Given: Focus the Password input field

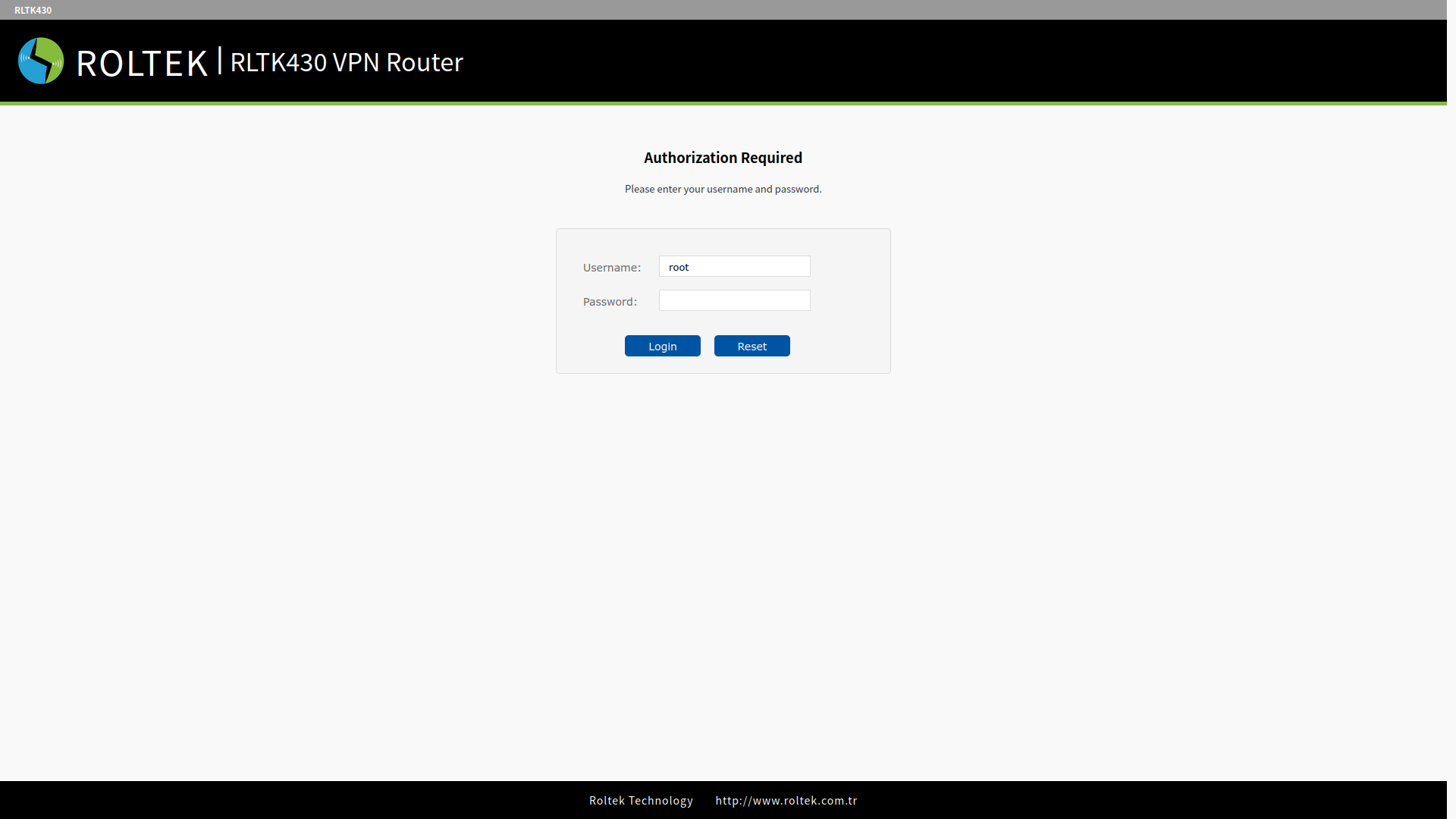Looking at the screenshot, I should tap(734, 300).
